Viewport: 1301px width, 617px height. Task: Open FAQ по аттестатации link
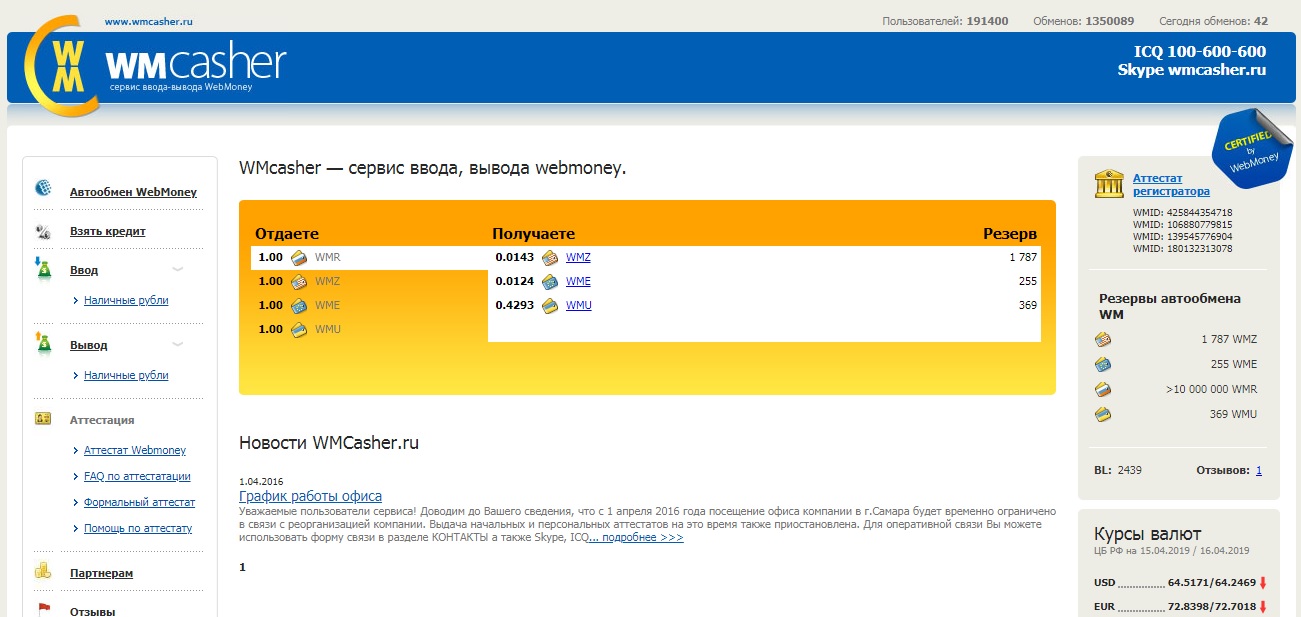(137, 476)
